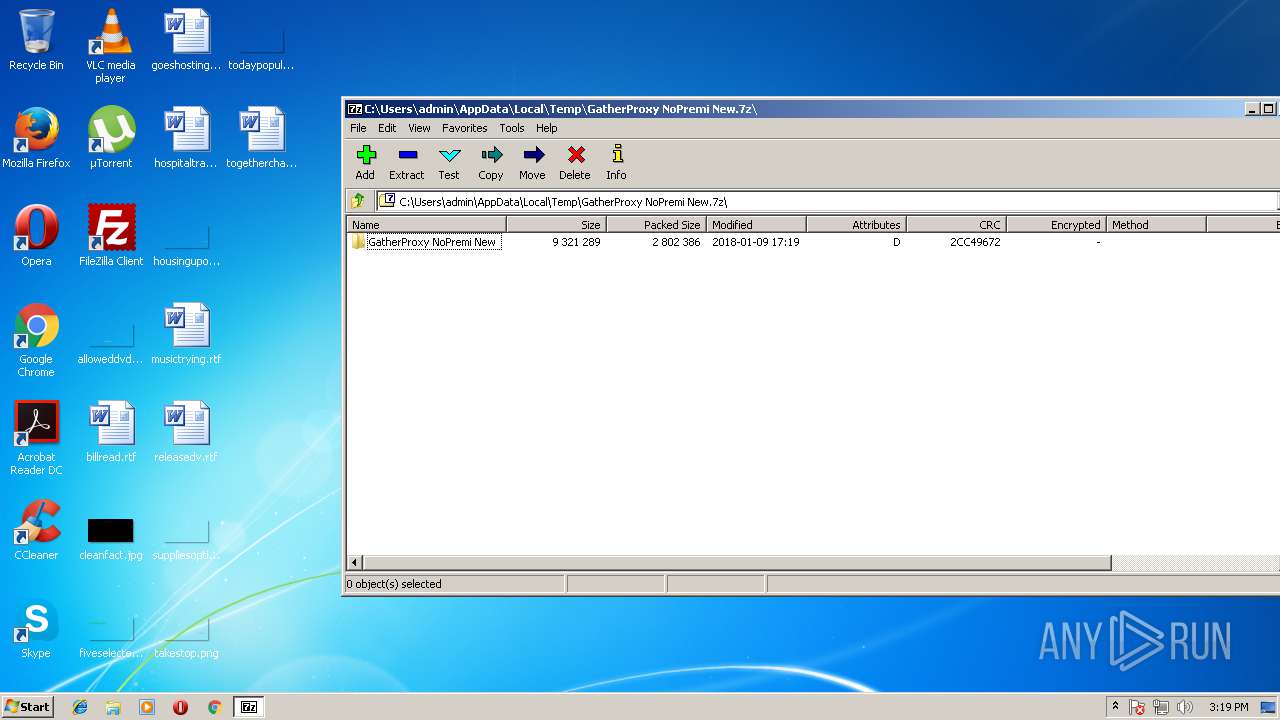Screen dimensions: 1280x720
Task: Select the musictrying.rtf file
Action: (186, 334)
